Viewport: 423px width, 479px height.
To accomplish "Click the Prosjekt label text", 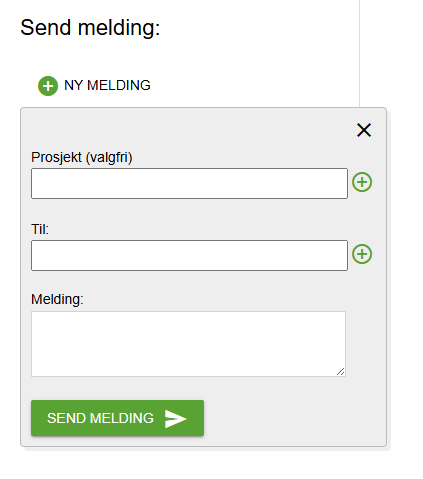I will (56, 157).
